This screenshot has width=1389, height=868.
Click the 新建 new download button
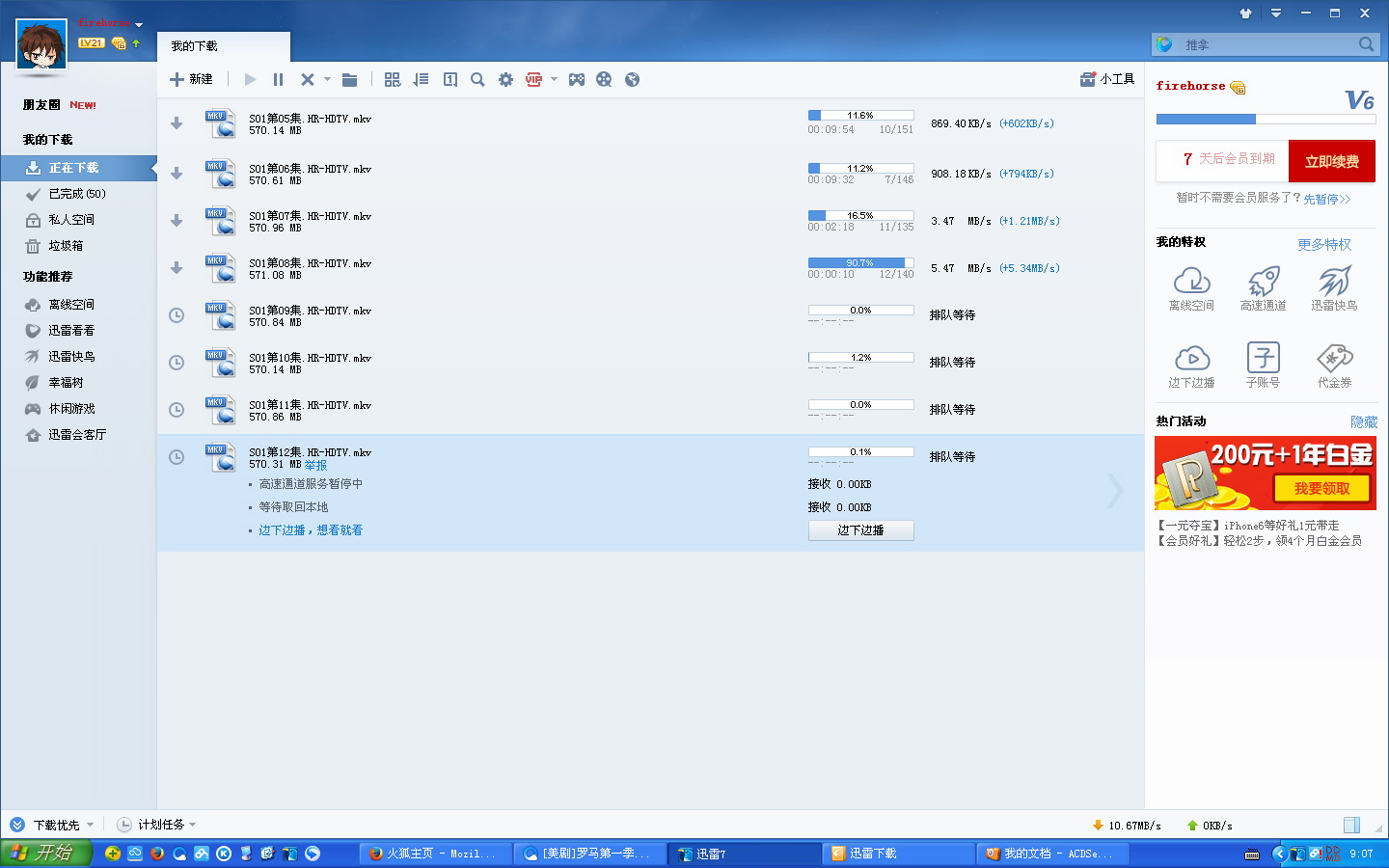click(x=191, y=79)
